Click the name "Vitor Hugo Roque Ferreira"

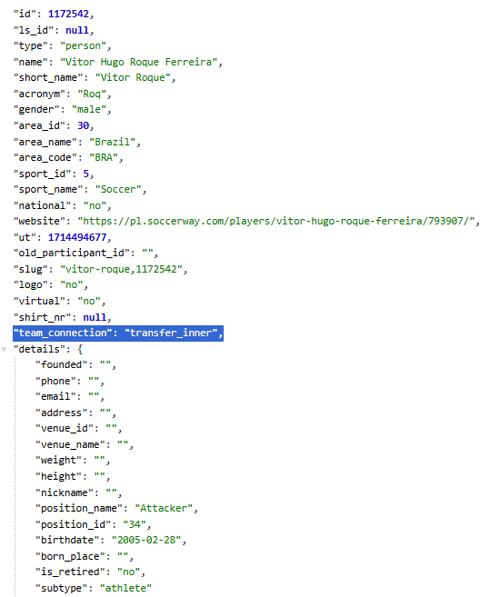click(x=139, y=62)
